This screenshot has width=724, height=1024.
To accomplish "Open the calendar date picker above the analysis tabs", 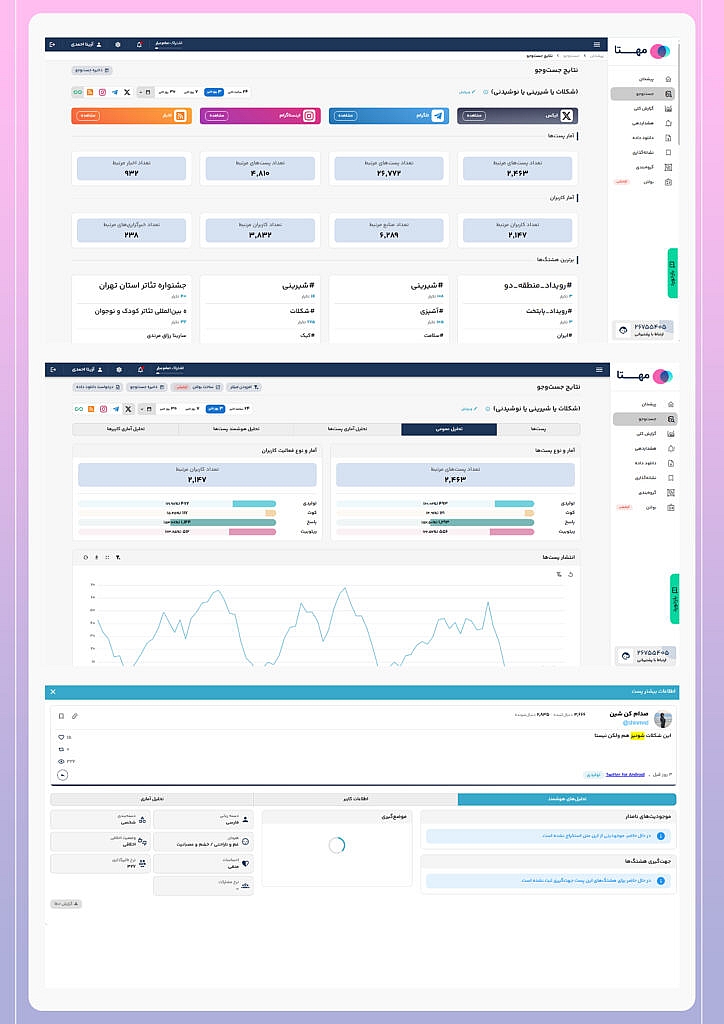I will (148, 408).
